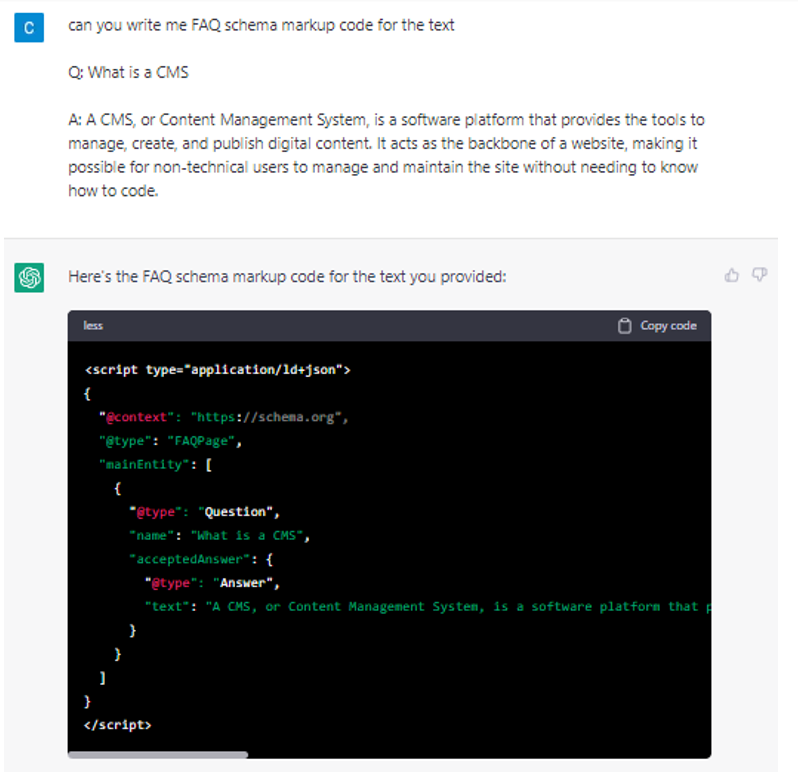Click the thumbs down feedback icon
Viewport: 798px width, 772px height.
coord(759,275)
